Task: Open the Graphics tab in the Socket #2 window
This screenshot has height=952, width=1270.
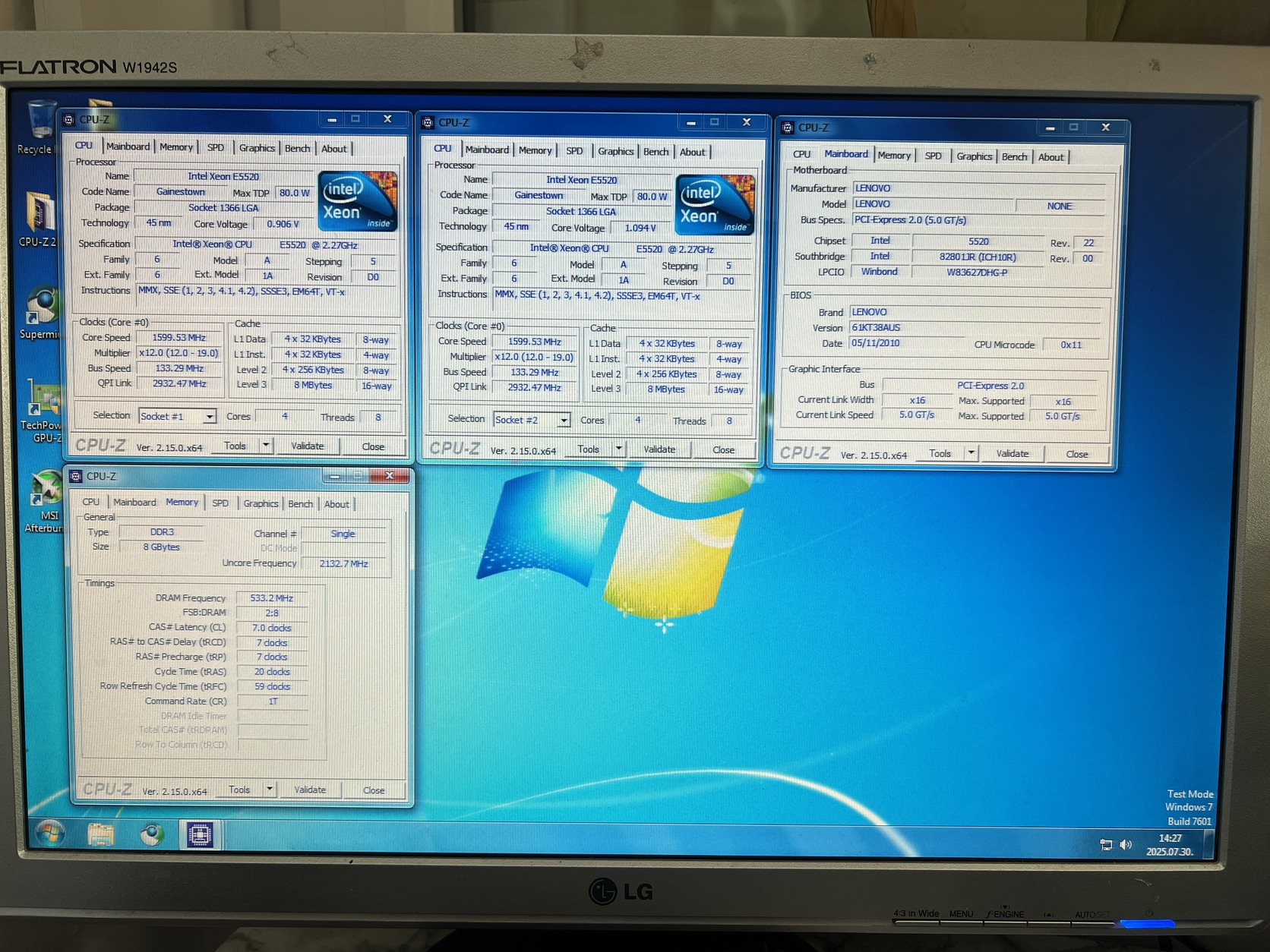Action: click(616, 152)
